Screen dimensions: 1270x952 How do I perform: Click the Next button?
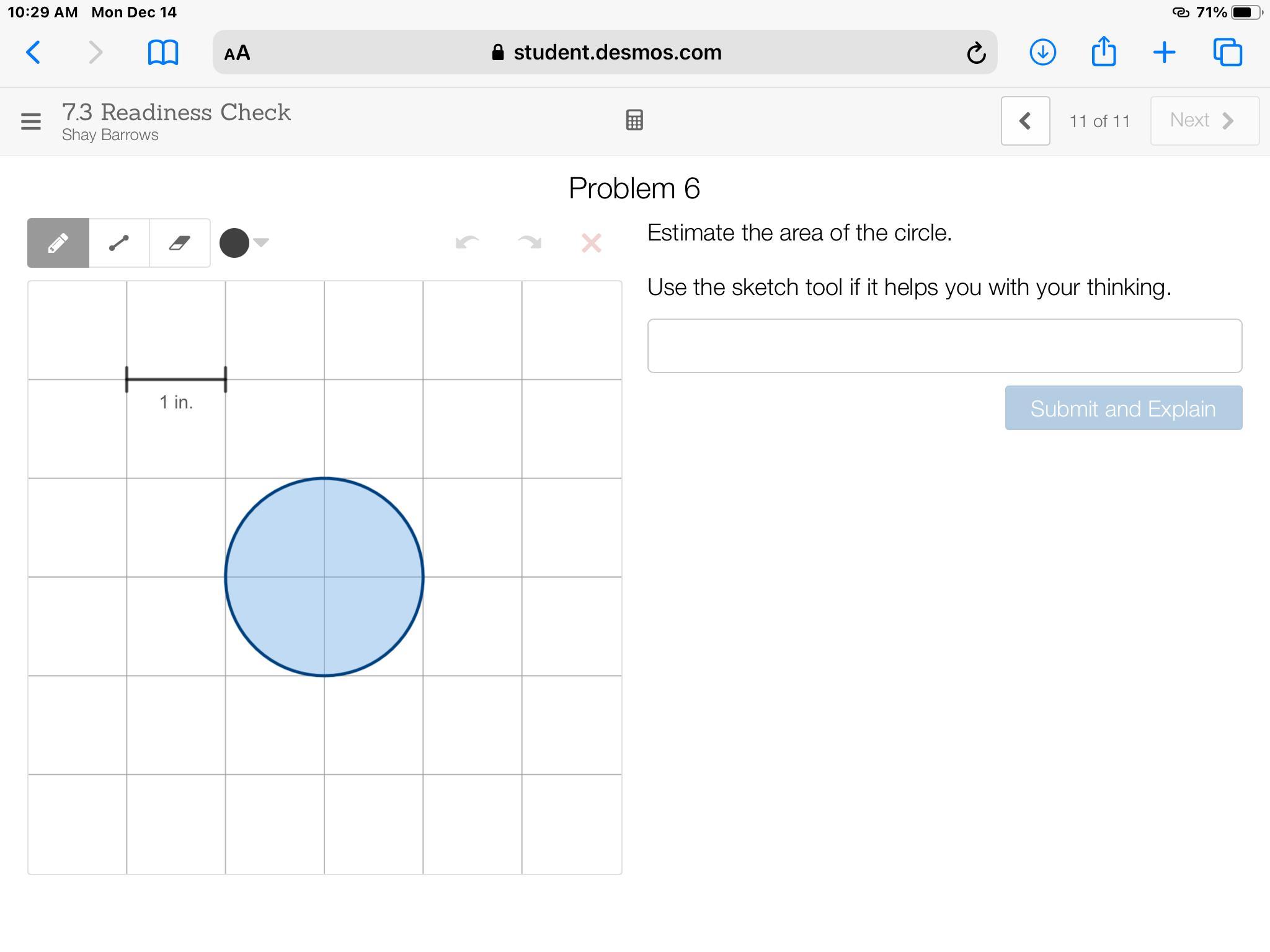click(1204, 121)
